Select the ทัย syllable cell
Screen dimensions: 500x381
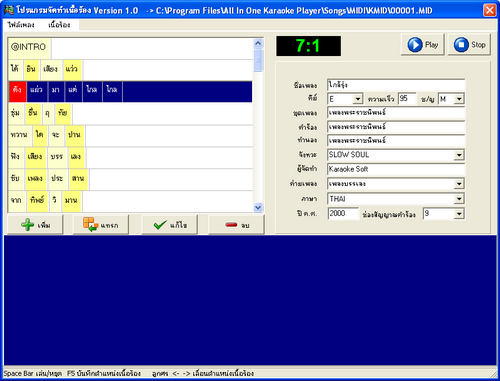[63, 113]
